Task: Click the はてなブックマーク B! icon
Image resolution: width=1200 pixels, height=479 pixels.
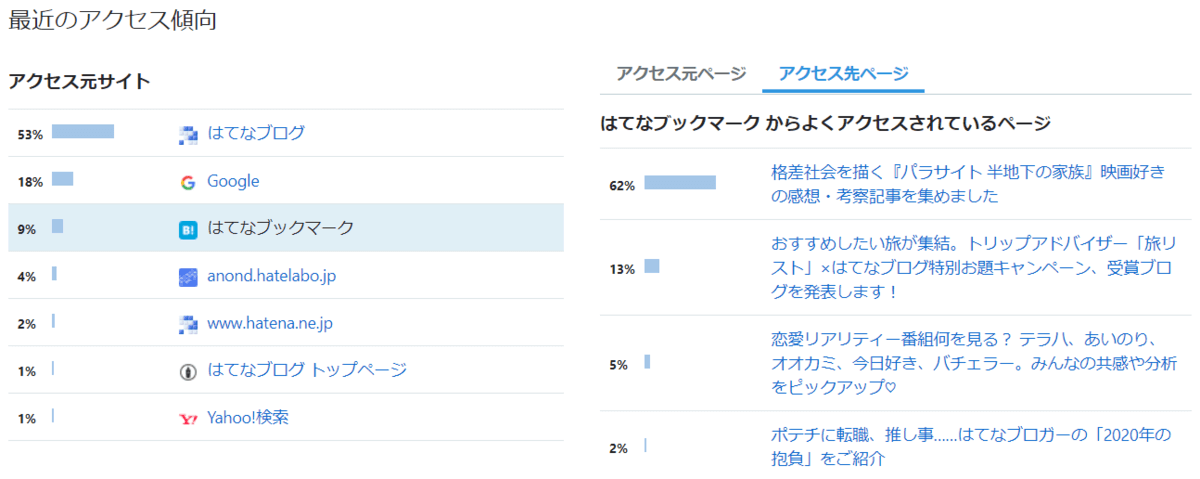Action: coord(188,229)
